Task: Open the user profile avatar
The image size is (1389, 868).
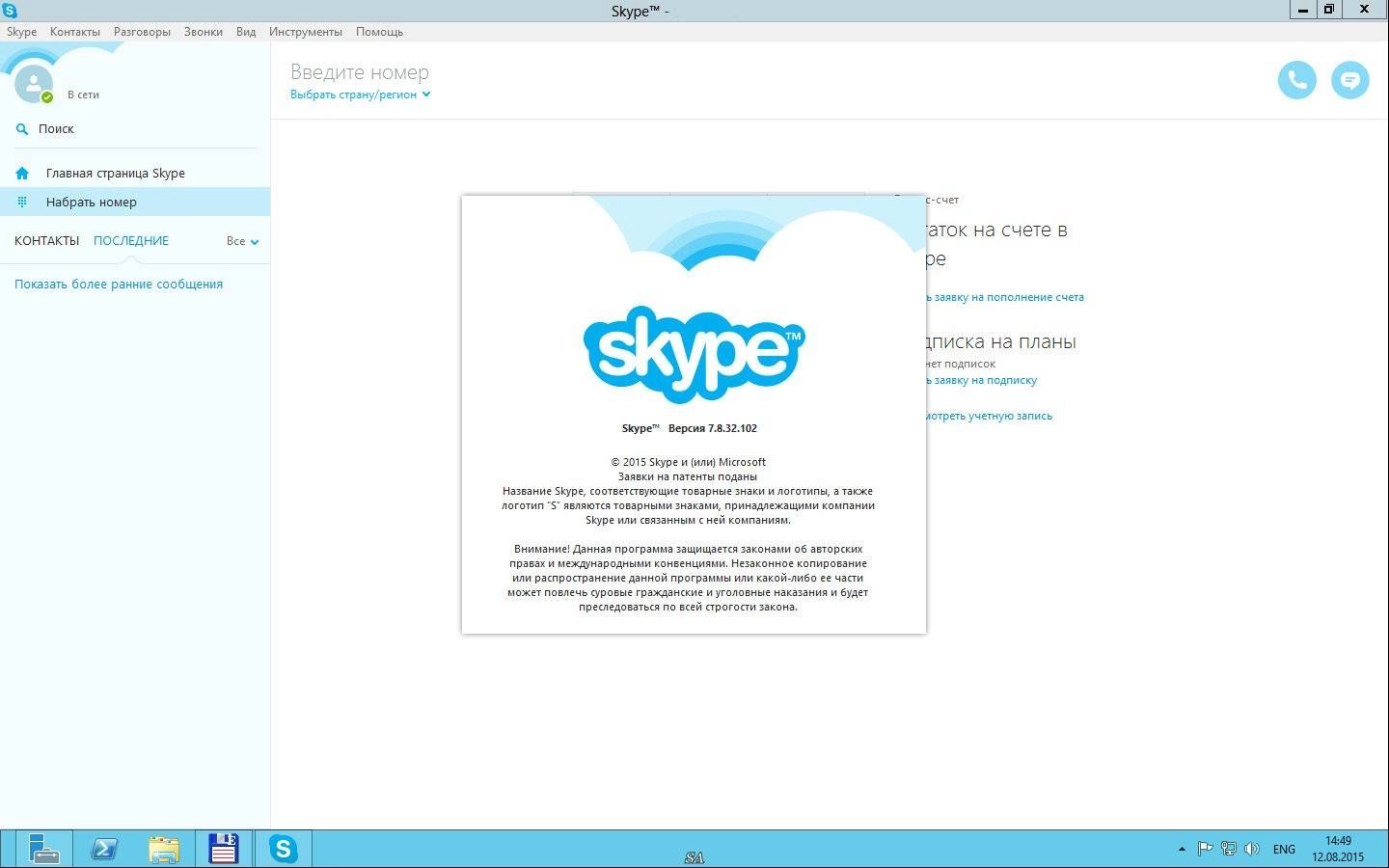Action: coord(33,83)
